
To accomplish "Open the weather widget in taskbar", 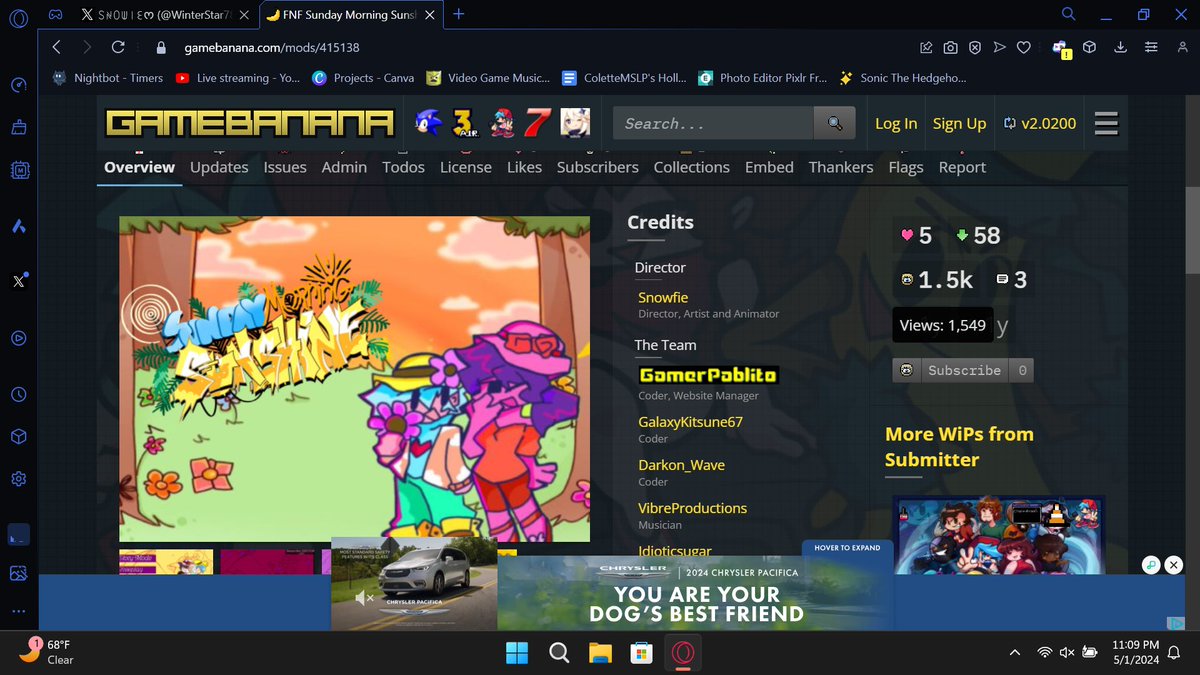I will pyautogui.click(x=47, y=652).
